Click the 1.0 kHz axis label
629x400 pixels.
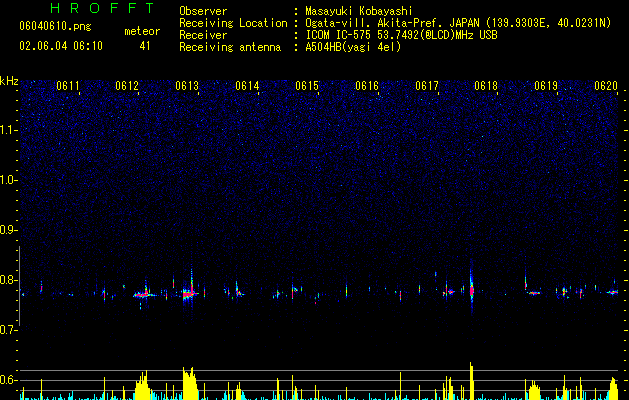click(x=9, y=180)
